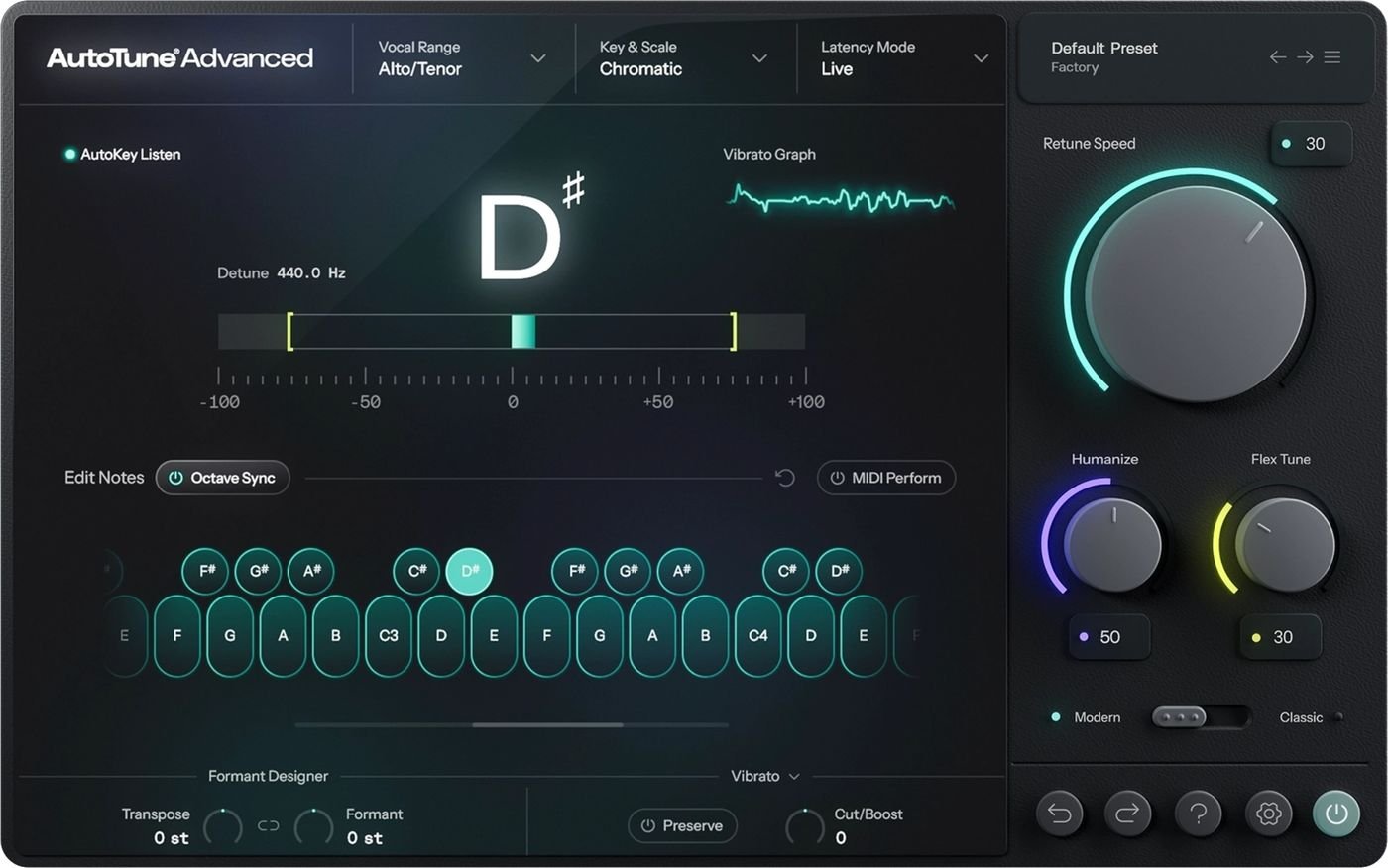Flip the Modern/Classic switch

tap(1200, 716)
